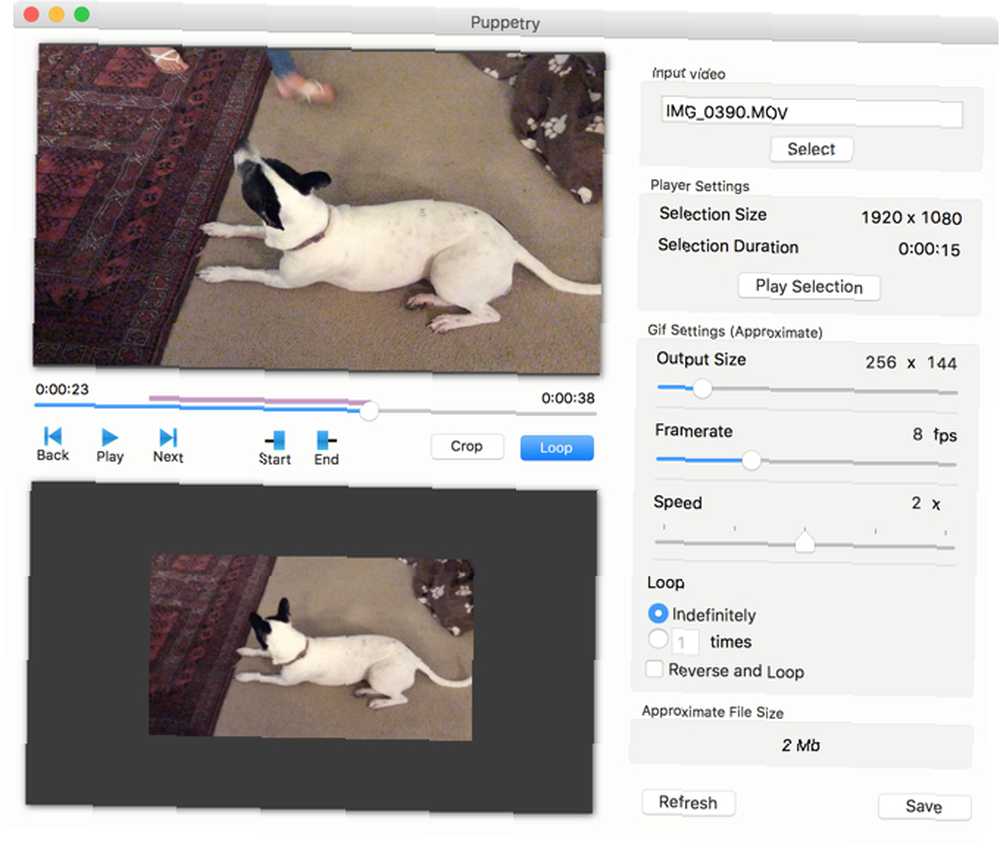Click the Back frame icon
Image resolution: width=1000 pixels, height=848 pixels.
tap(52, 436)
